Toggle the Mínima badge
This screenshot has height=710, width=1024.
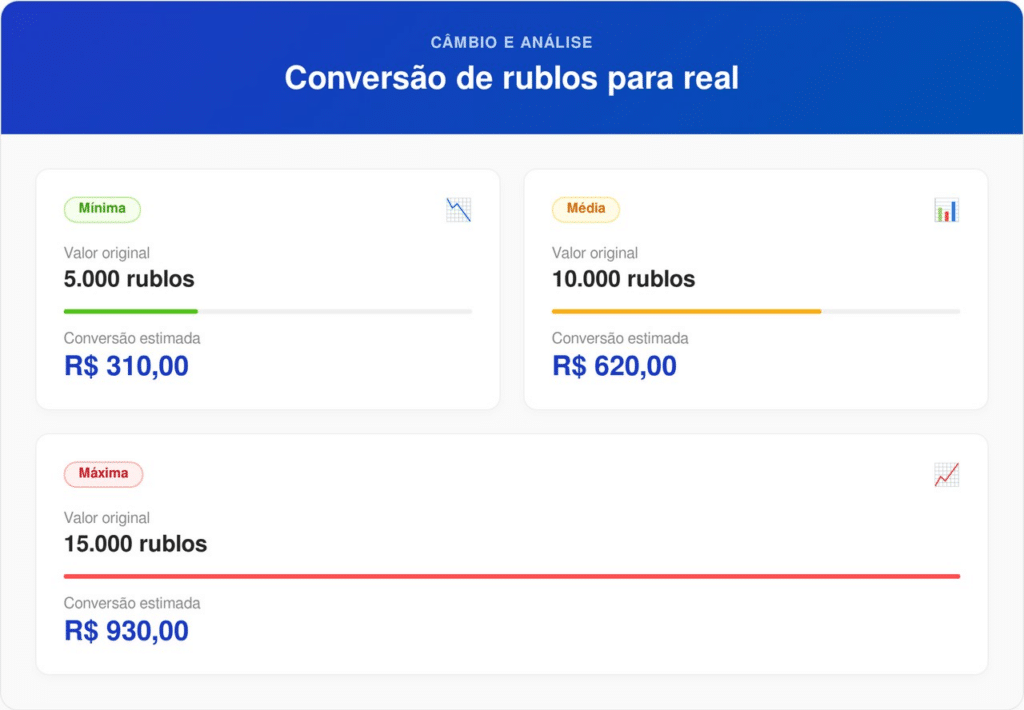click(102, 209)
